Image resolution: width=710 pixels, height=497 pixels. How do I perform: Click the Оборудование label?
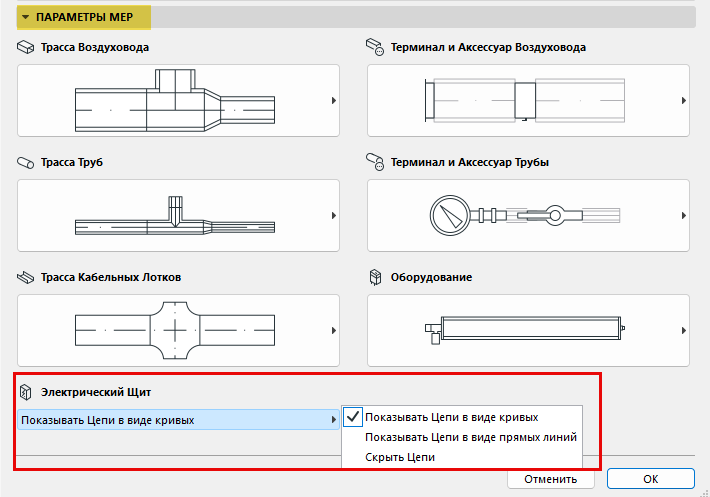[432, 277]
